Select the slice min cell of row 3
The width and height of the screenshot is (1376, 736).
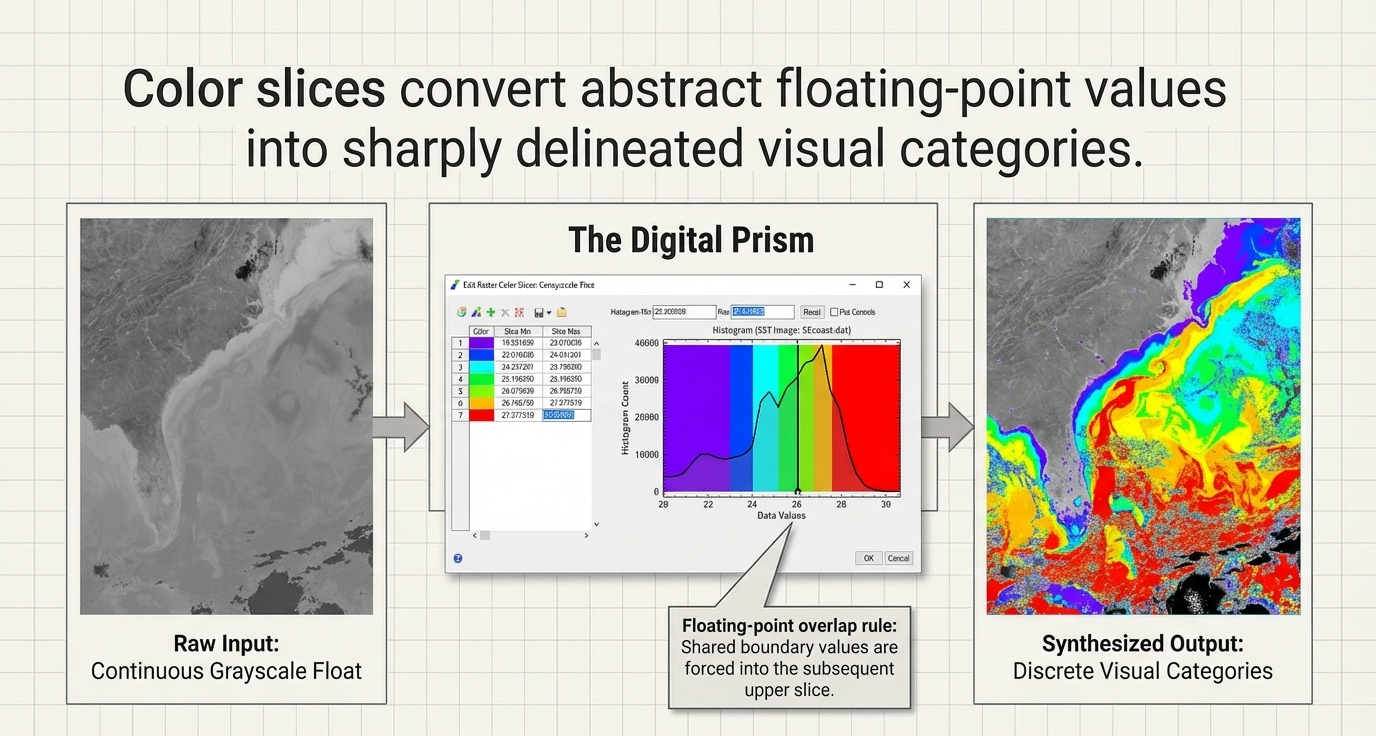click(x=518, y=367)
